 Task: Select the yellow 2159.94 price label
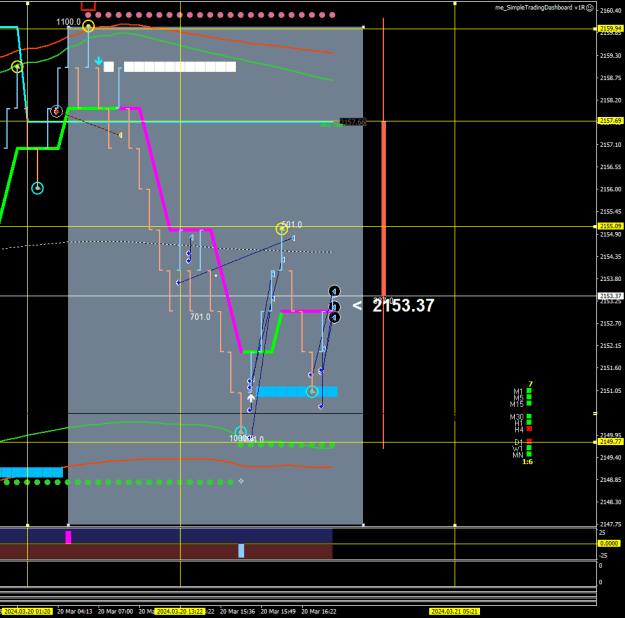(611, 28)
